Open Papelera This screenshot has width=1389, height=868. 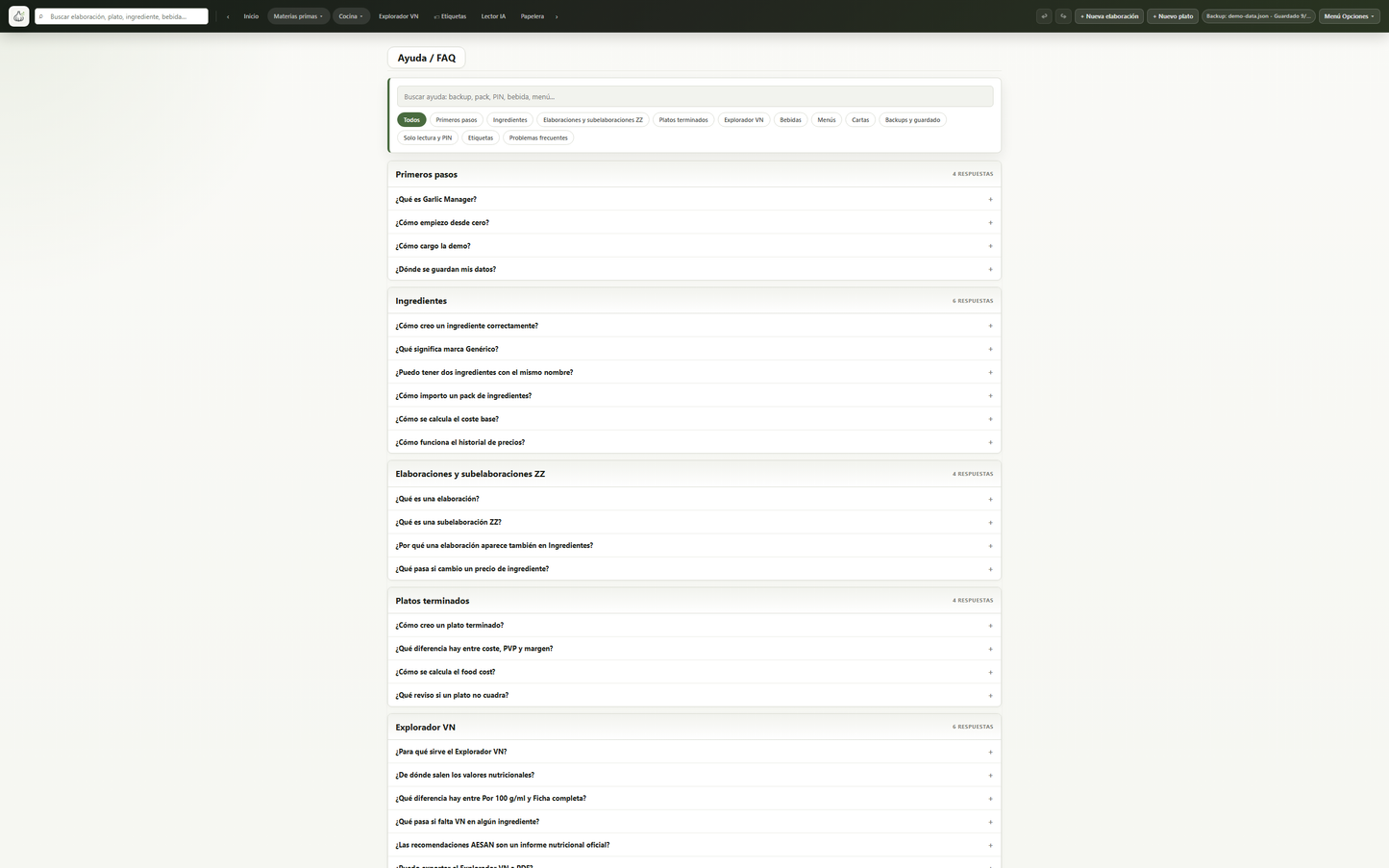pos(533,16)
